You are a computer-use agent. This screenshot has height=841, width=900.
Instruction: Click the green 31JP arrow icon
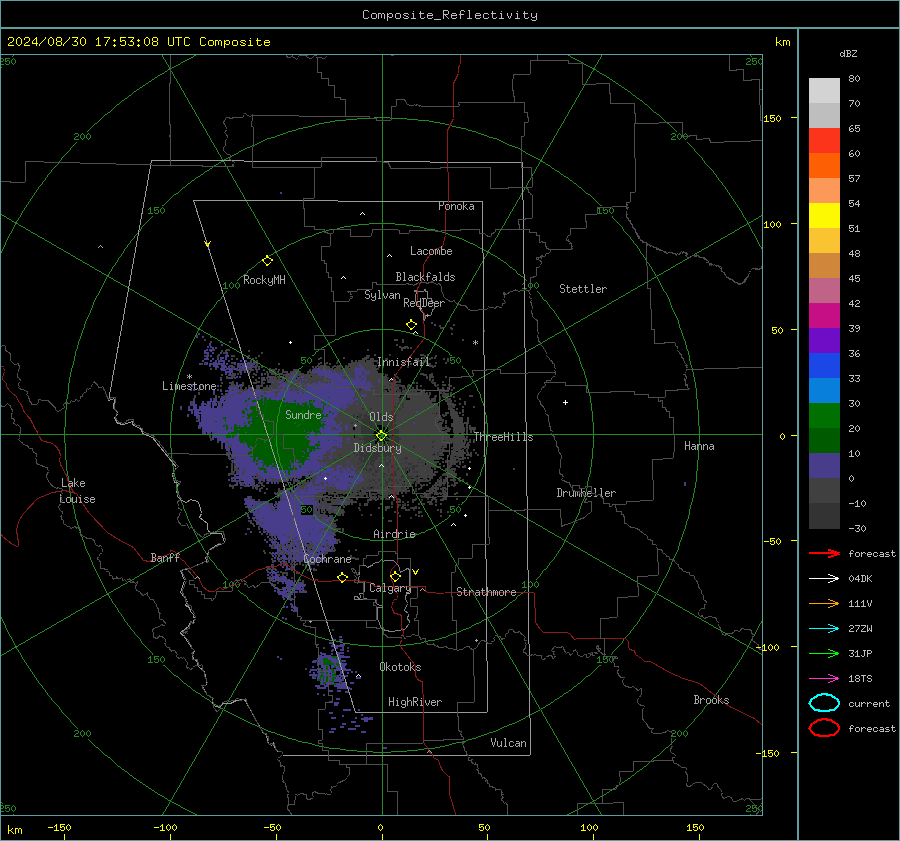click(x=824, y=653)
